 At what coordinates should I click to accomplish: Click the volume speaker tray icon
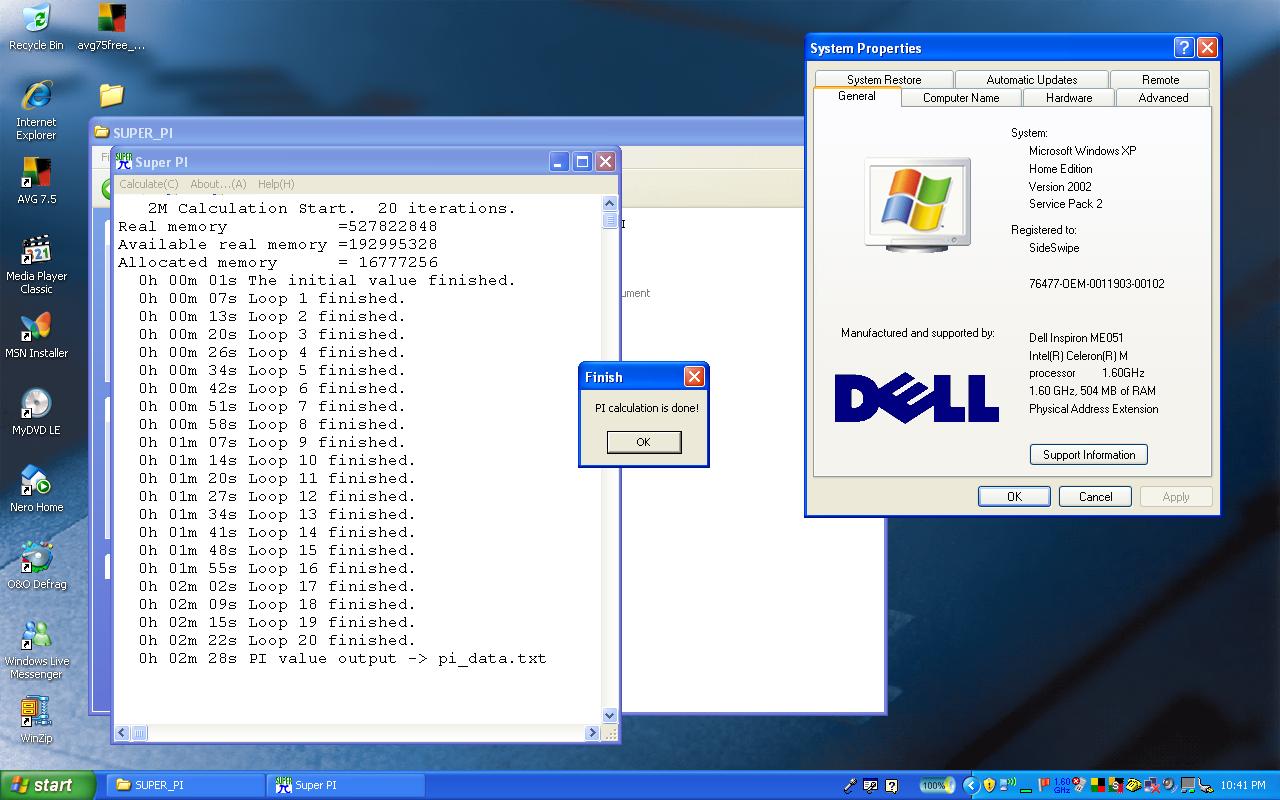[1170, 785]
